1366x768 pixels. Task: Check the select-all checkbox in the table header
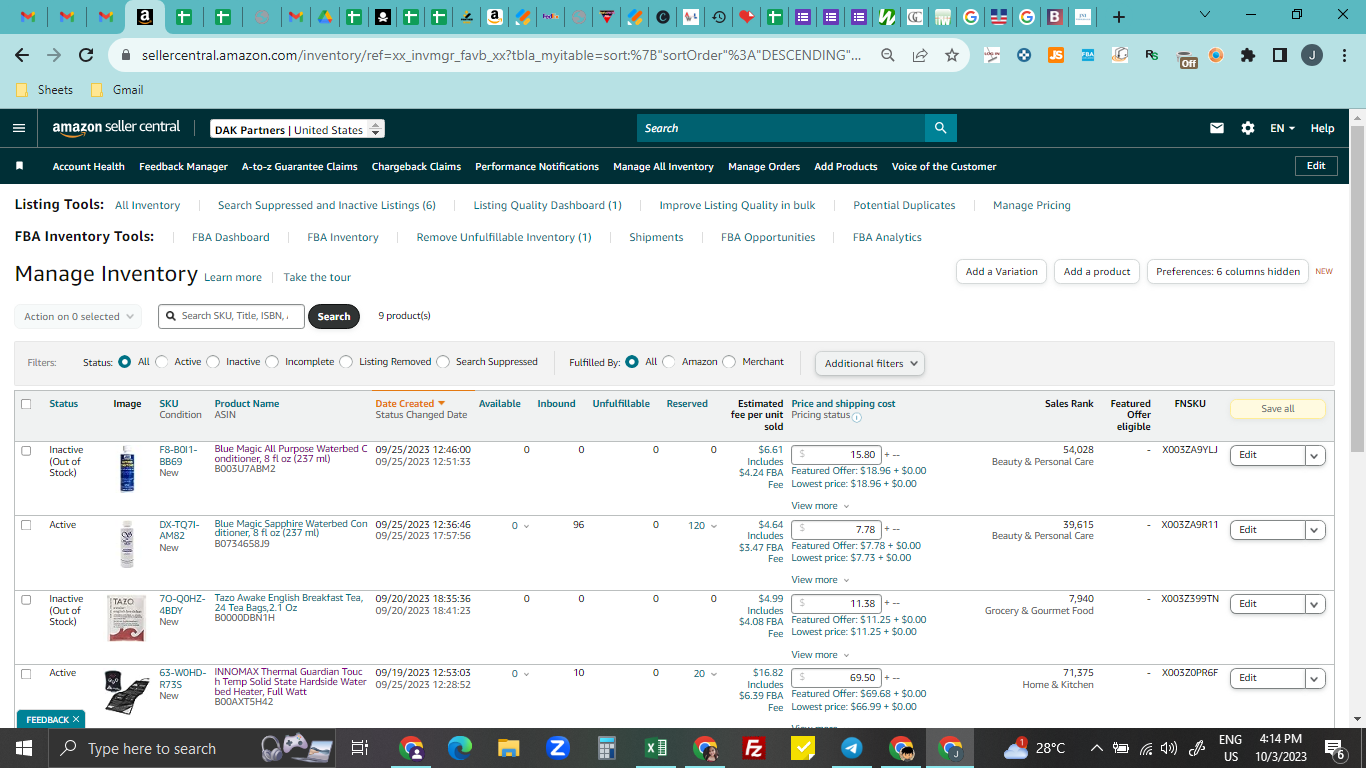coord(26,404)
